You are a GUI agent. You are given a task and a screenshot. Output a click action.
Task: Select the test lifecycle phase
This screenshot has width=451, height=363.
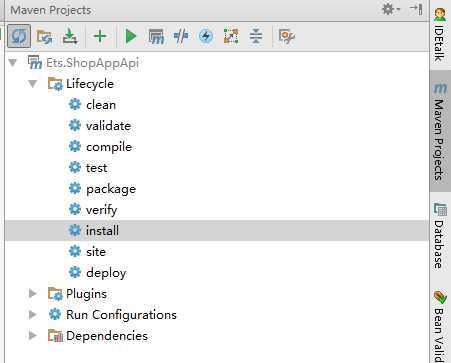point(97,168)
